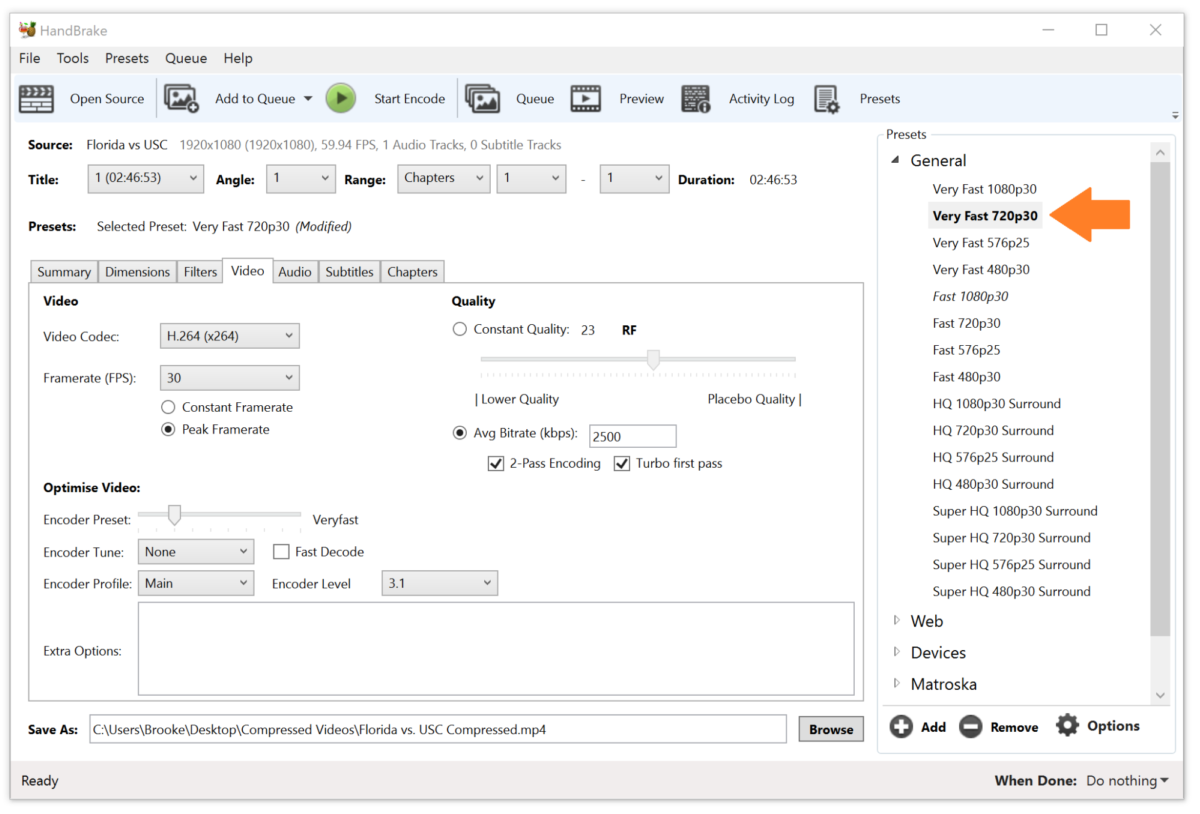Switch to the Audio tab
This screenshot has height=814, width=1200.
(x=294, y=272)
